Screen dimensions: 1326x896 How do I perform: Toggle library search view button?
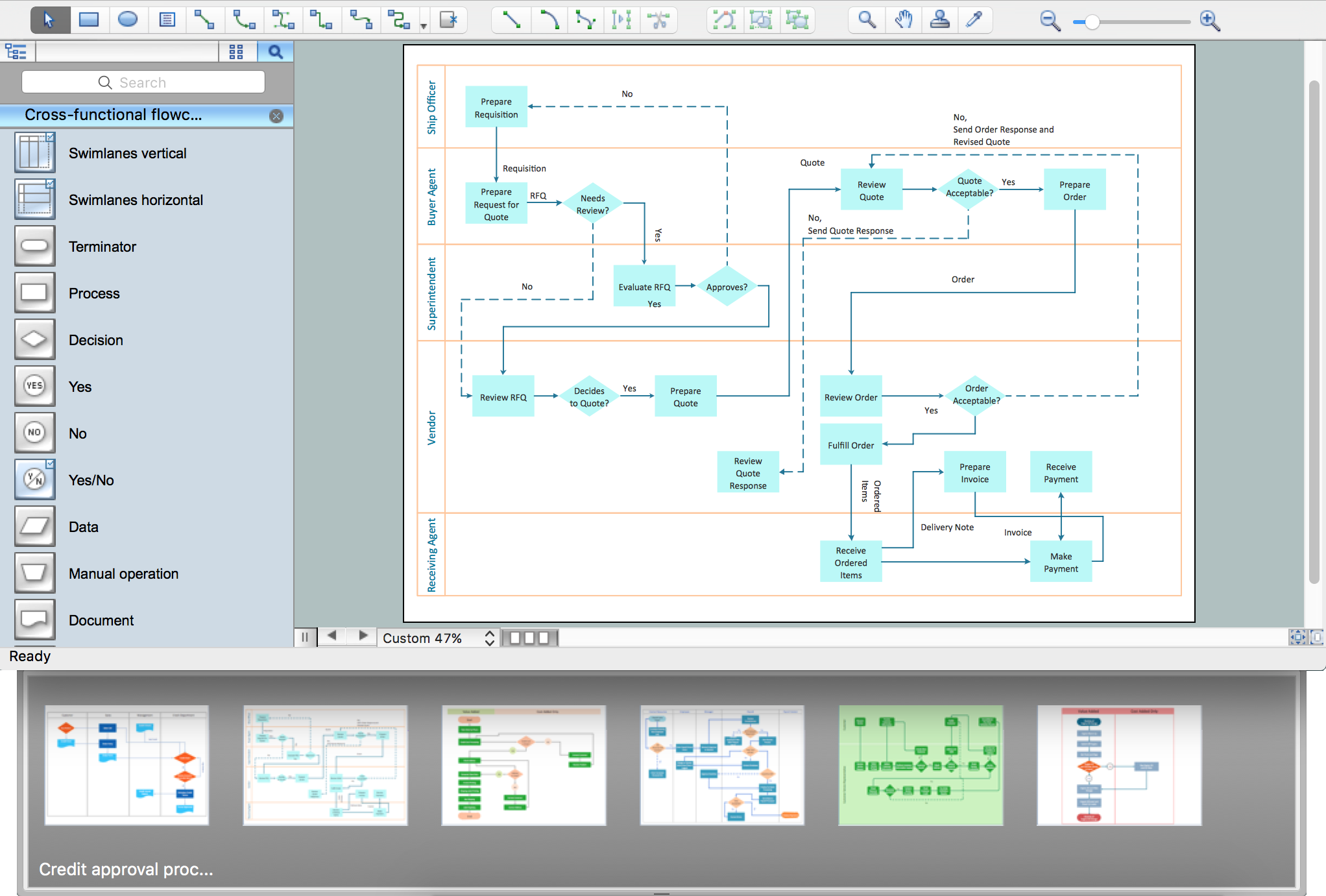pyautogui.click(x=275, y=52)
